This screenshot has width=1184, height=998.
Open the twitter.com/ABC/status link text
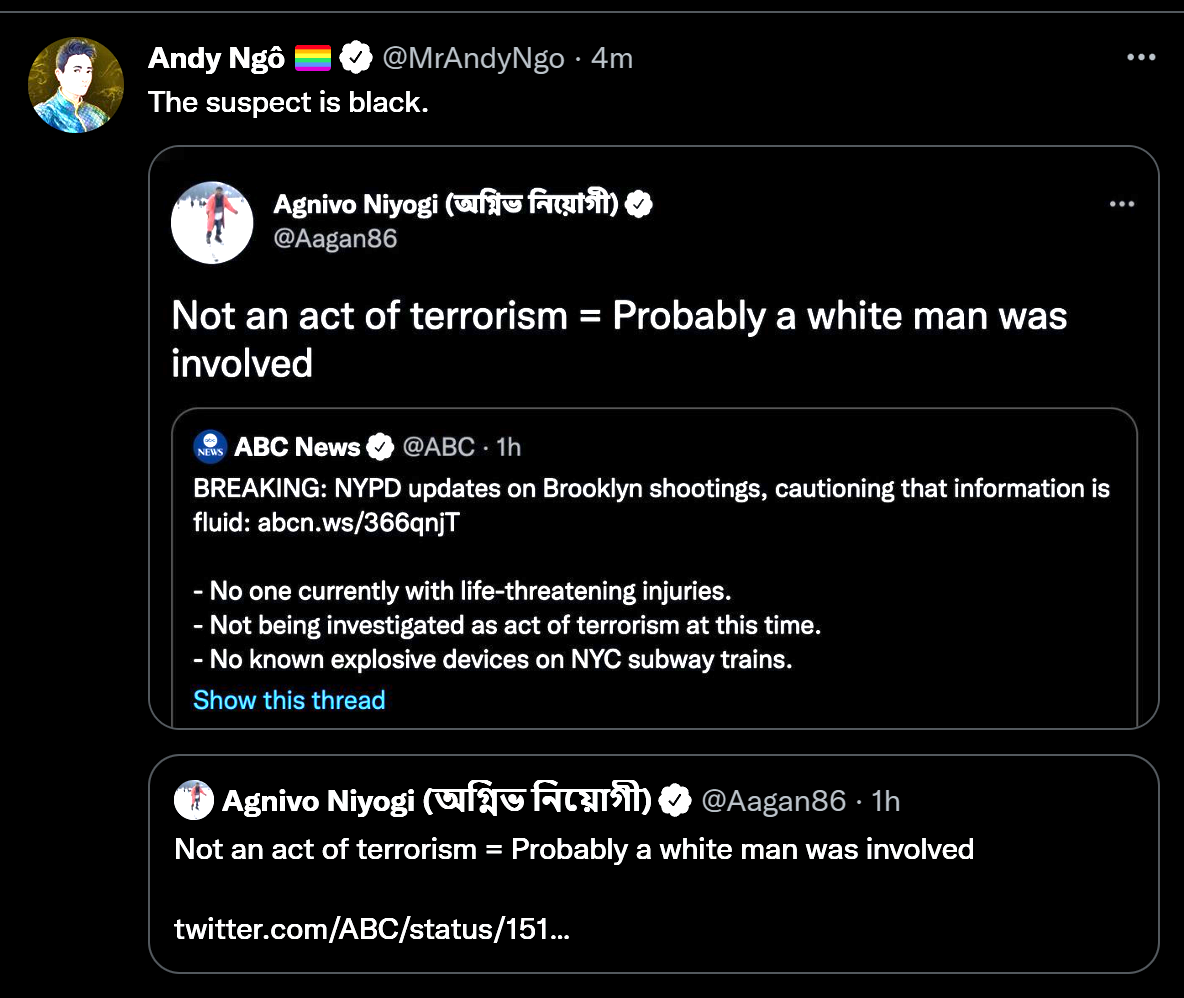pyautogui.click(x=372, y=929)
